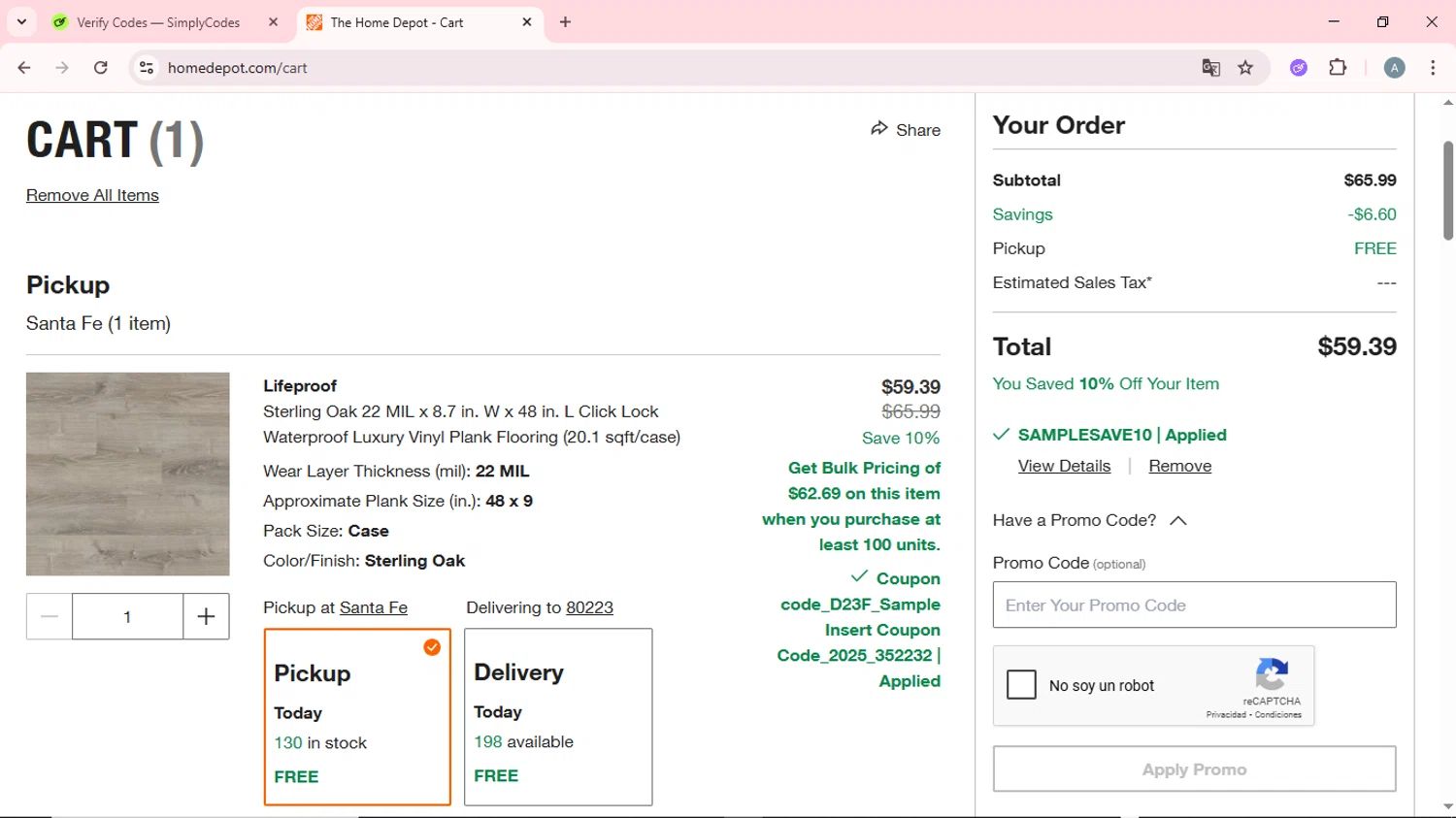Click the Savings -$6.60 value
The width and height of the screenshot is (1456, 818).
(x=1372, y=214)
